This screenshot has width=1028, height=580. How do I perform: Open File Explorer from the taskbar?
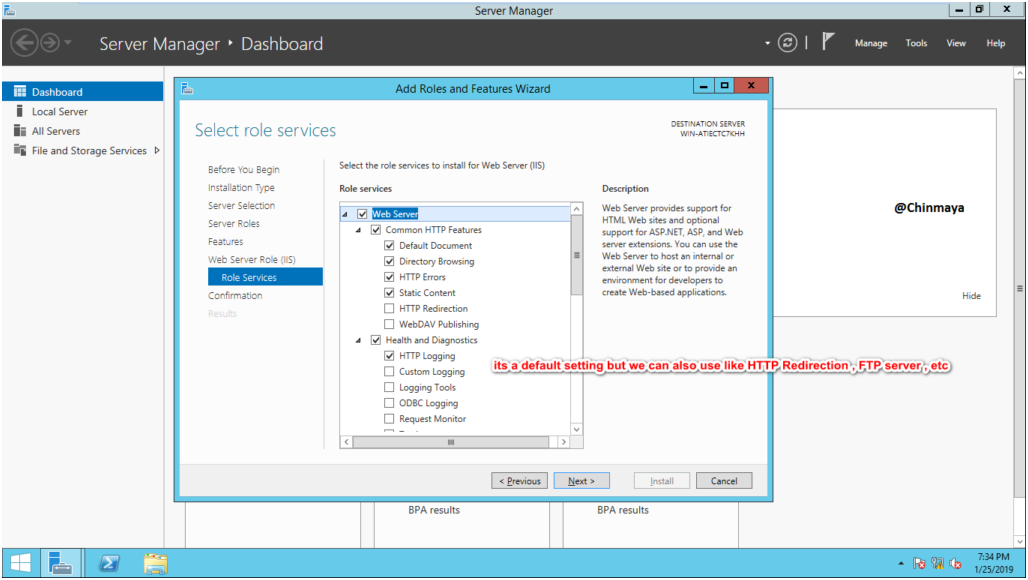155,563
